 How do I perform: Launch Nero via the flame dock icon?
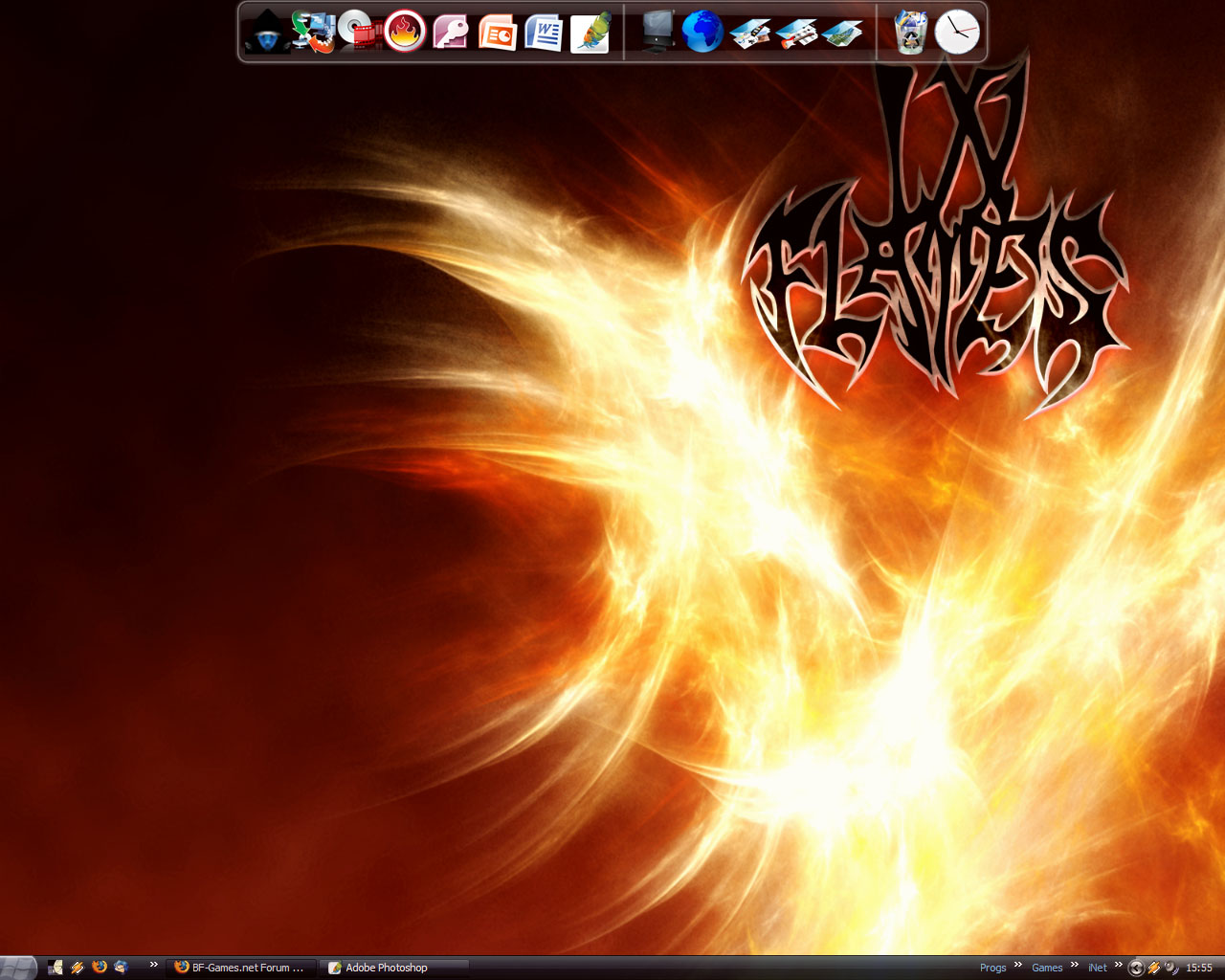(405, 33)
